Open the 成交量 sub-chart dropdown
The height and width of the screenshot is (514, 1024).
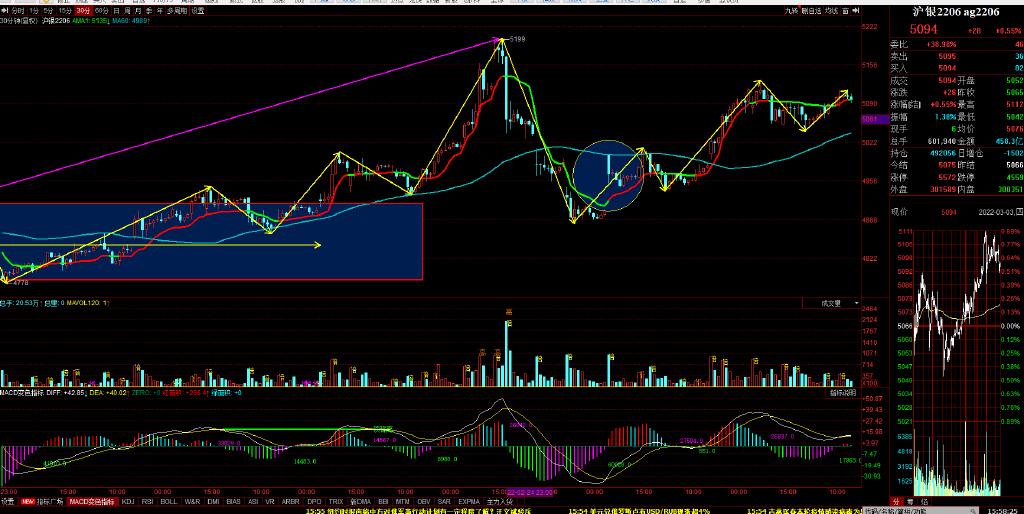(x=832, y=302)
